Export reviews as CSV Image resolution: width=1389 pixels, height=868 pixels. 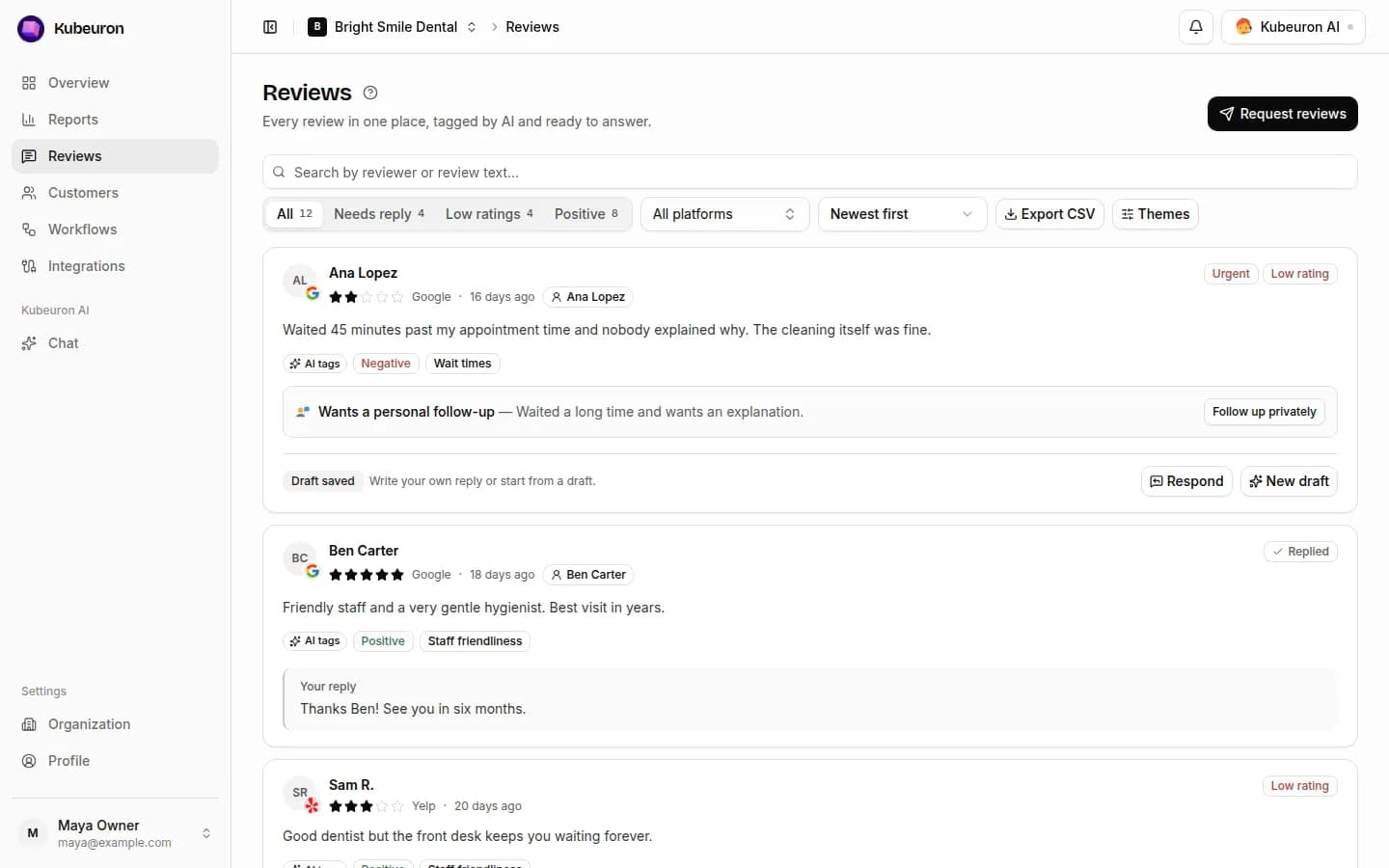1049,214
